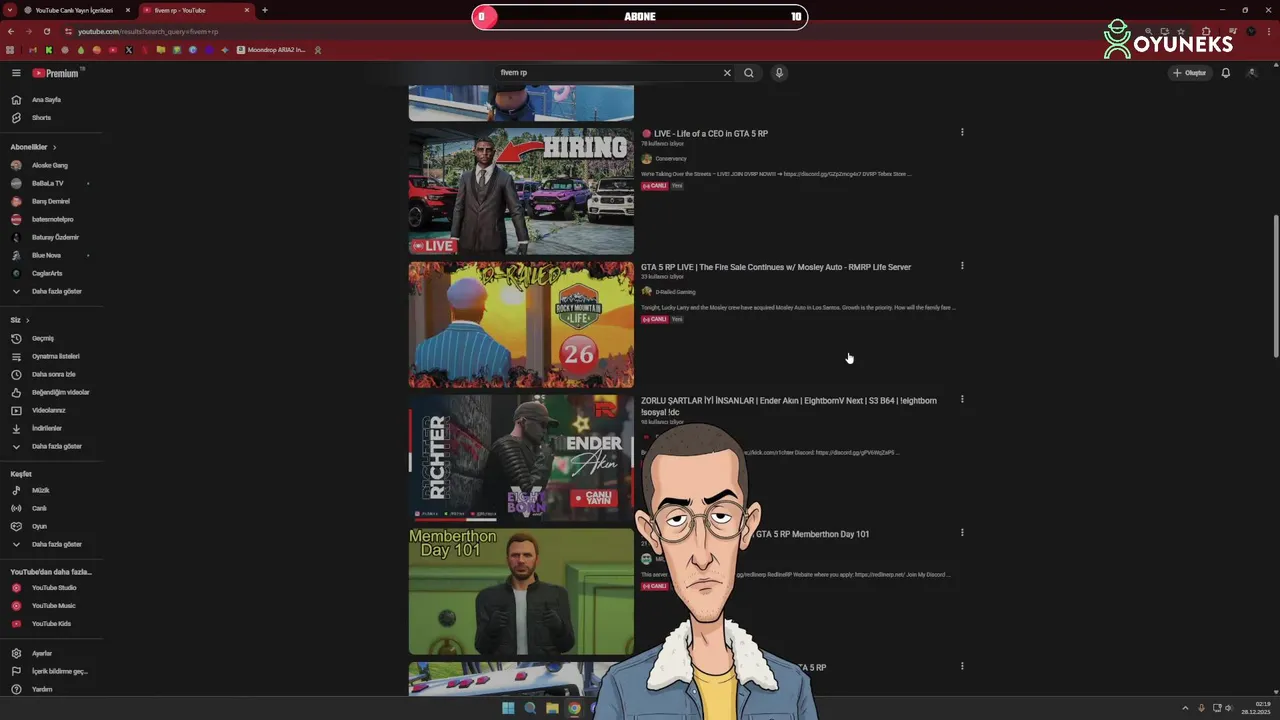Screen dimensions: 1280x720
Task: Open Daha sonra izle list
Action: click(53, 374)
